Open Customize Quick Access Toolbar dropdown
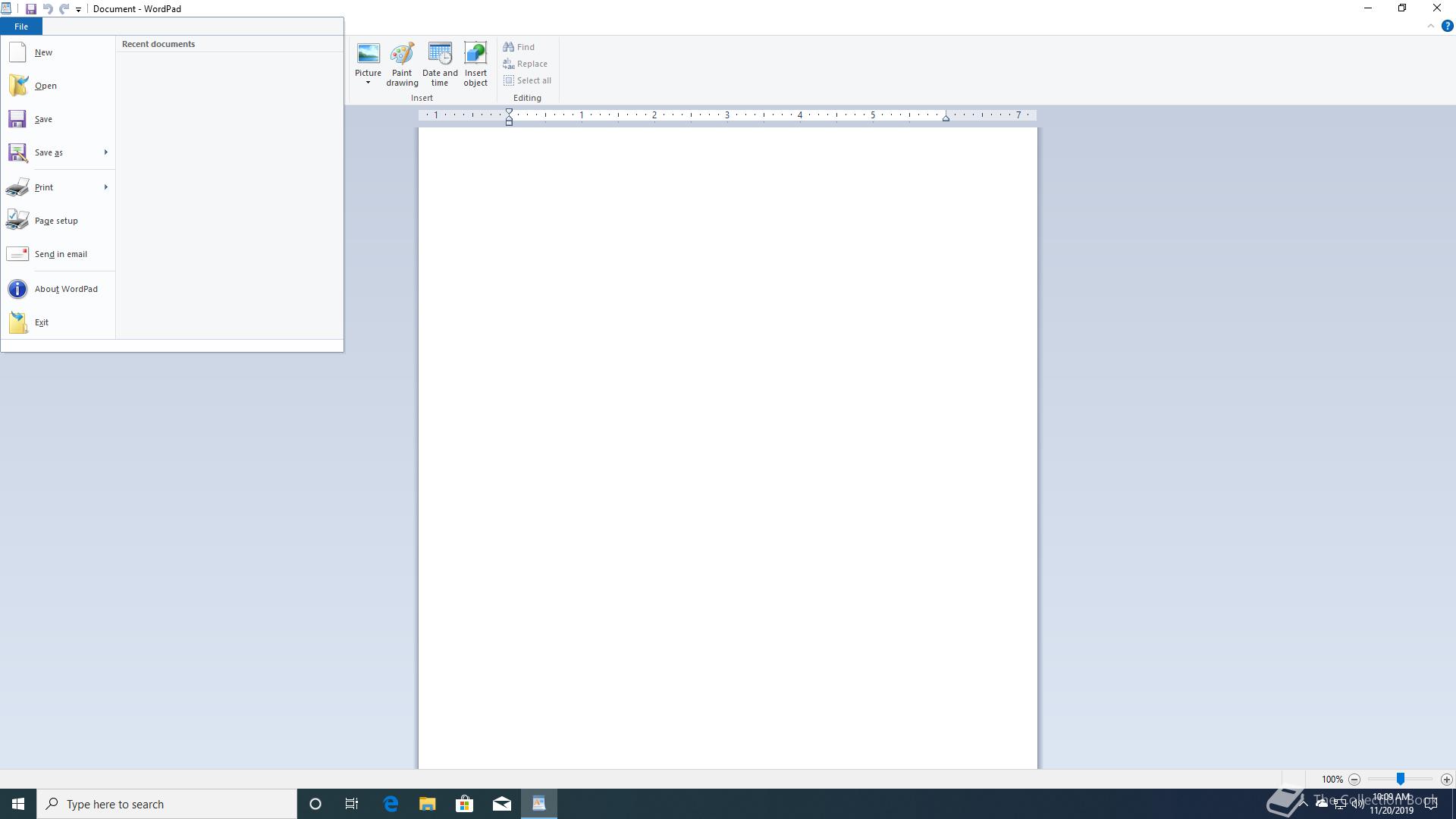1456x819 pixels. click(x=78, y=10)
